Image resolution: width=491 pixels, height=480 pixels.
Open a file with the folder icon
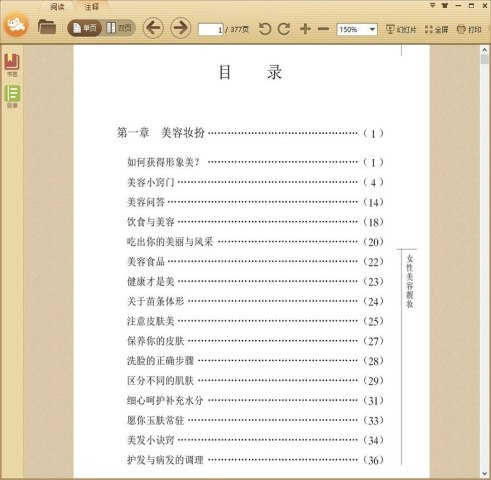47,27
